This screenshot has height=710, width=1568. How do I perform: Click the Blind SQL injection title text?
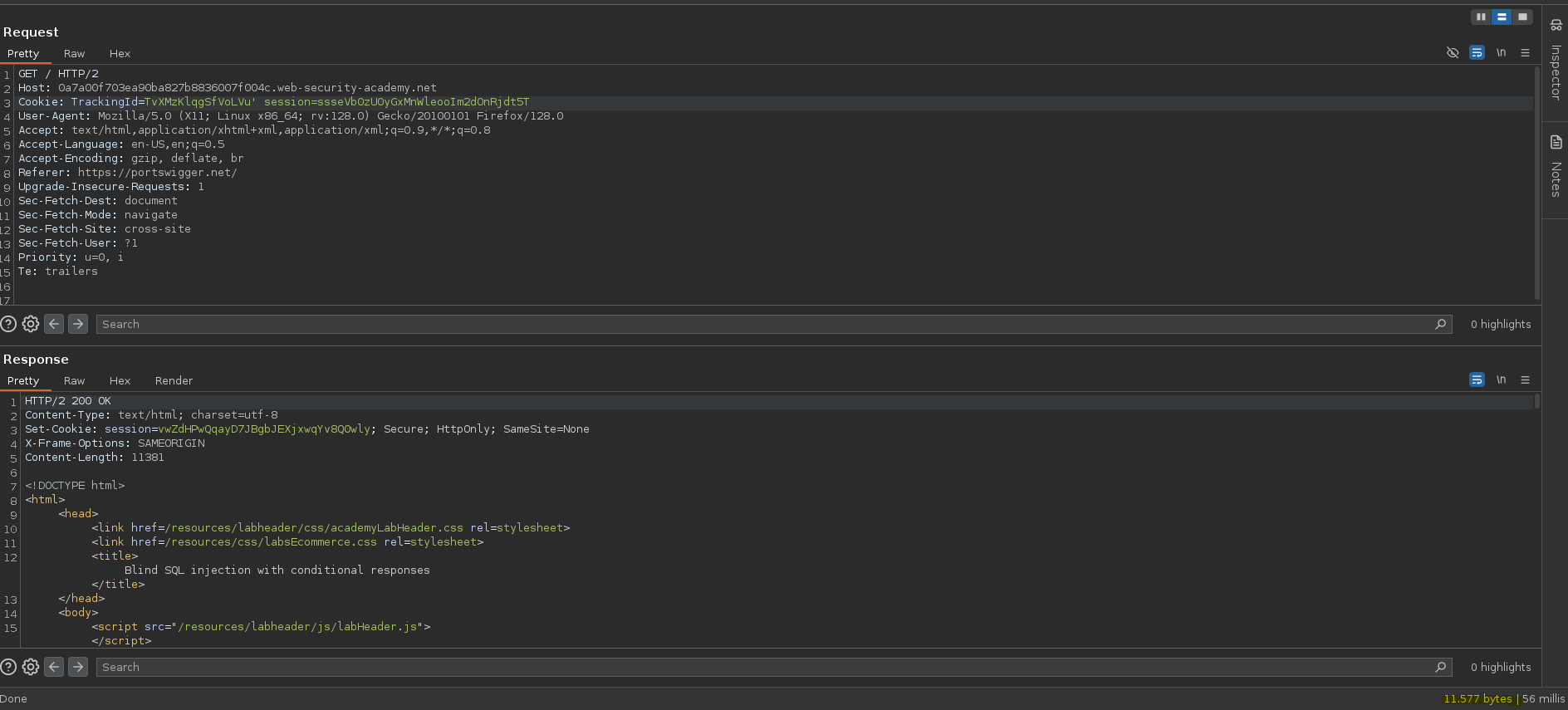(277, 570)
